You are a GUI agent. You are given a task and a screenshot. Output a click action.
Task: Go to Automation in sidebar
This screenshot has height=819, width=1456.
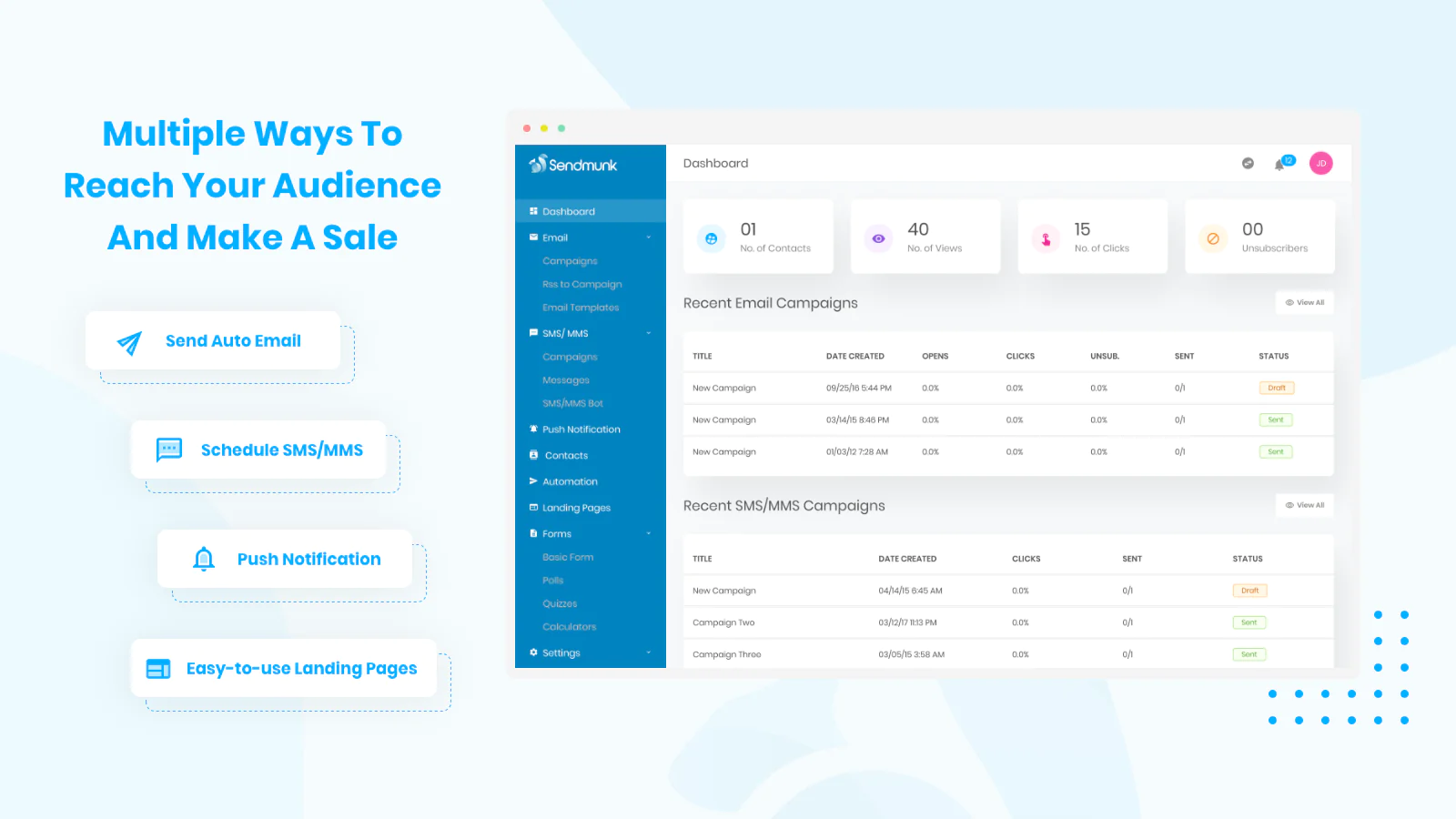pos(570,481)
